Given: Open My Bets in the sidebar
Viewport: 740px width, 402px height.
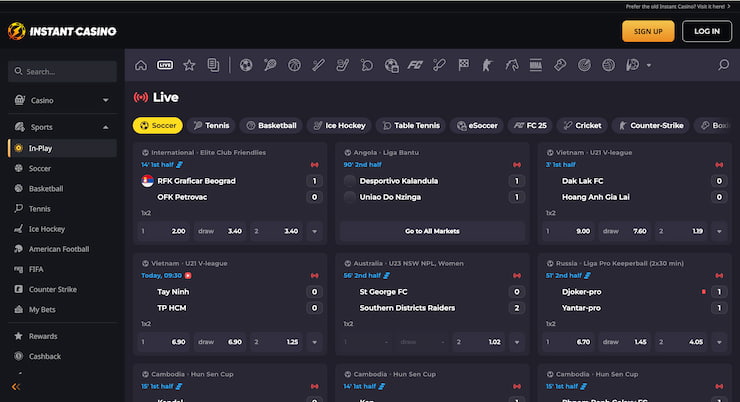Looking at the screenshot, I should [x=62, y=310].
